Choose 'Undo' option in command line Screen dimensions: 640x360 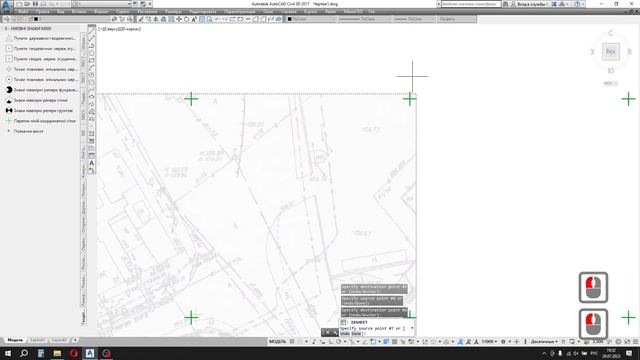point(344,333)
